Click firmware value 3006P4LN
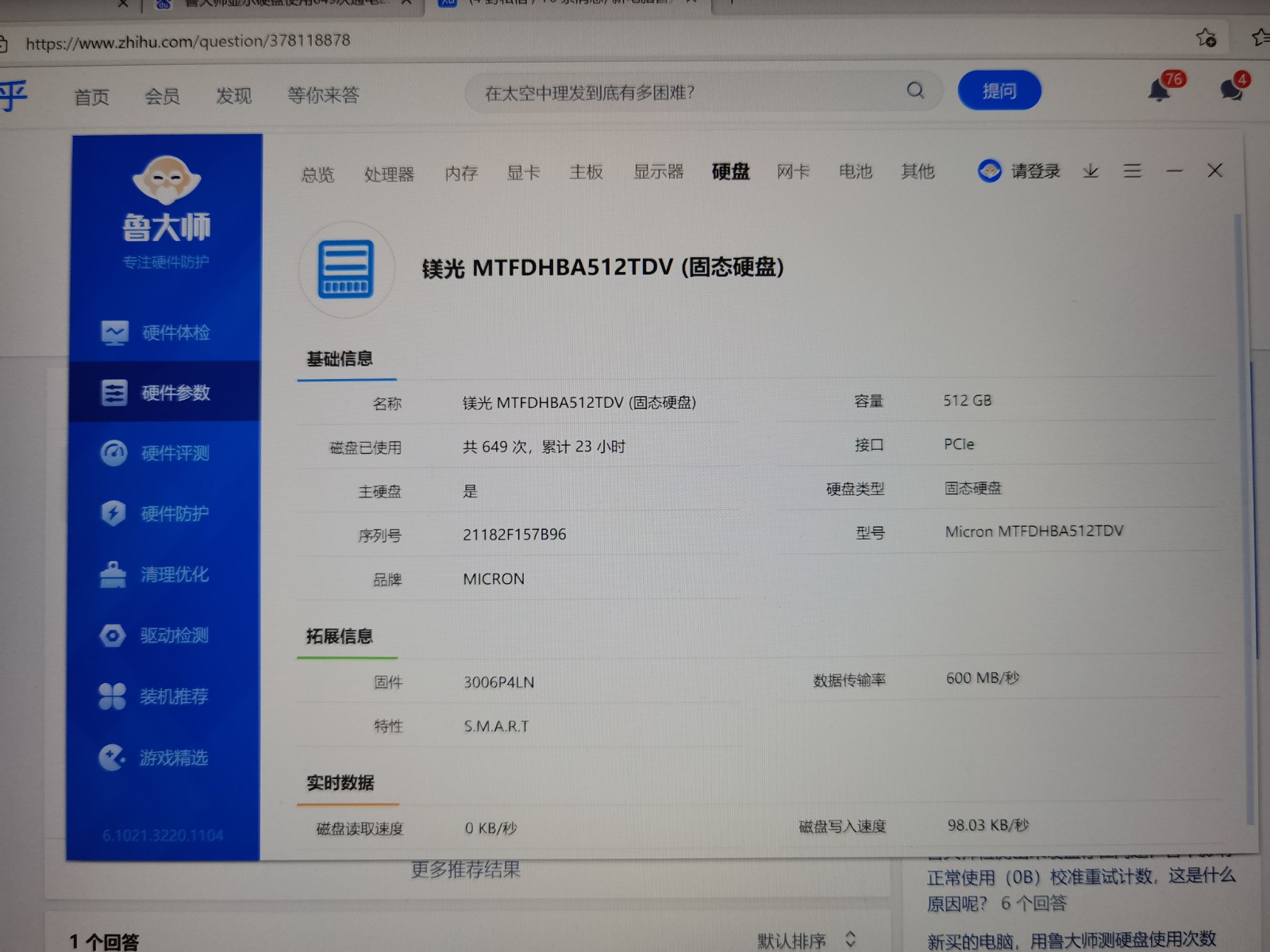The width and height of the screenshot is (1270, 952). [x=498, y=682]
